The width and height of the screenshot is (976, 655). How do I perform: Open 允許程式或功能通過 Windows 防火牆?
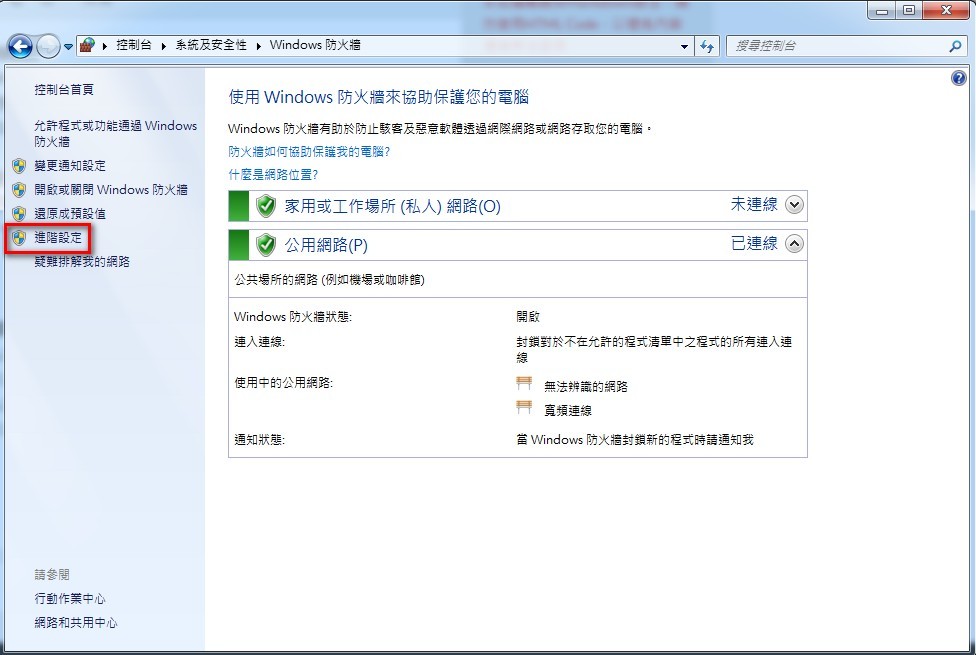[115, 133]
